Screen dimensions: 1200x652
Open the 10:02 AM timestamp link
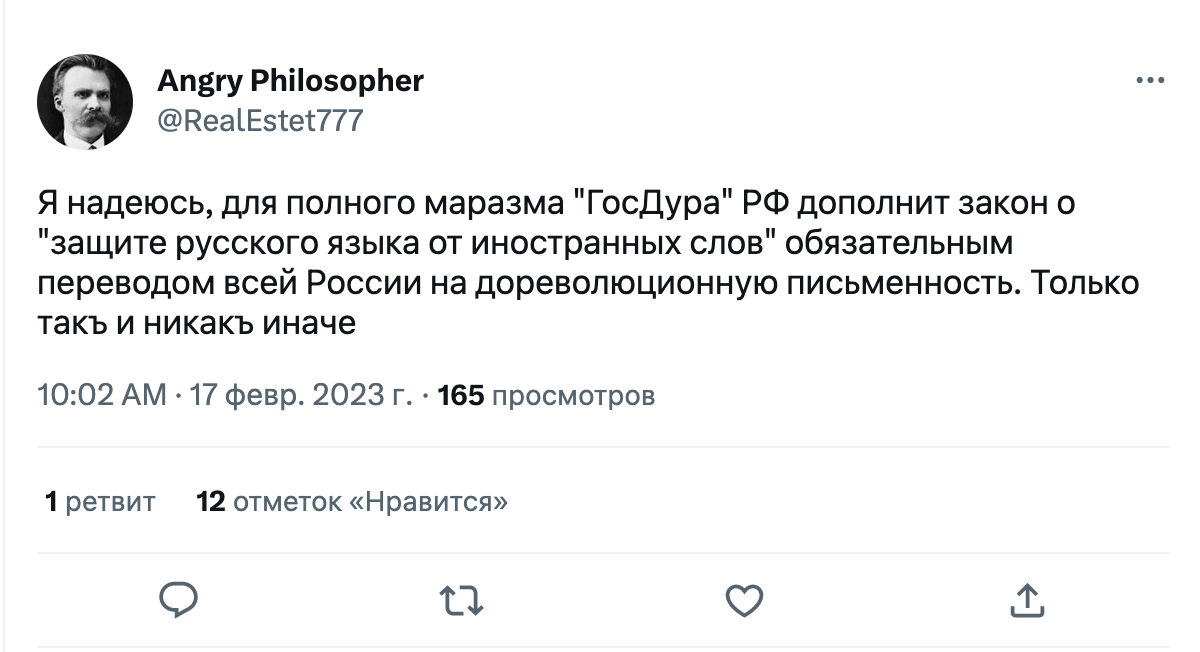click(101, 396)
